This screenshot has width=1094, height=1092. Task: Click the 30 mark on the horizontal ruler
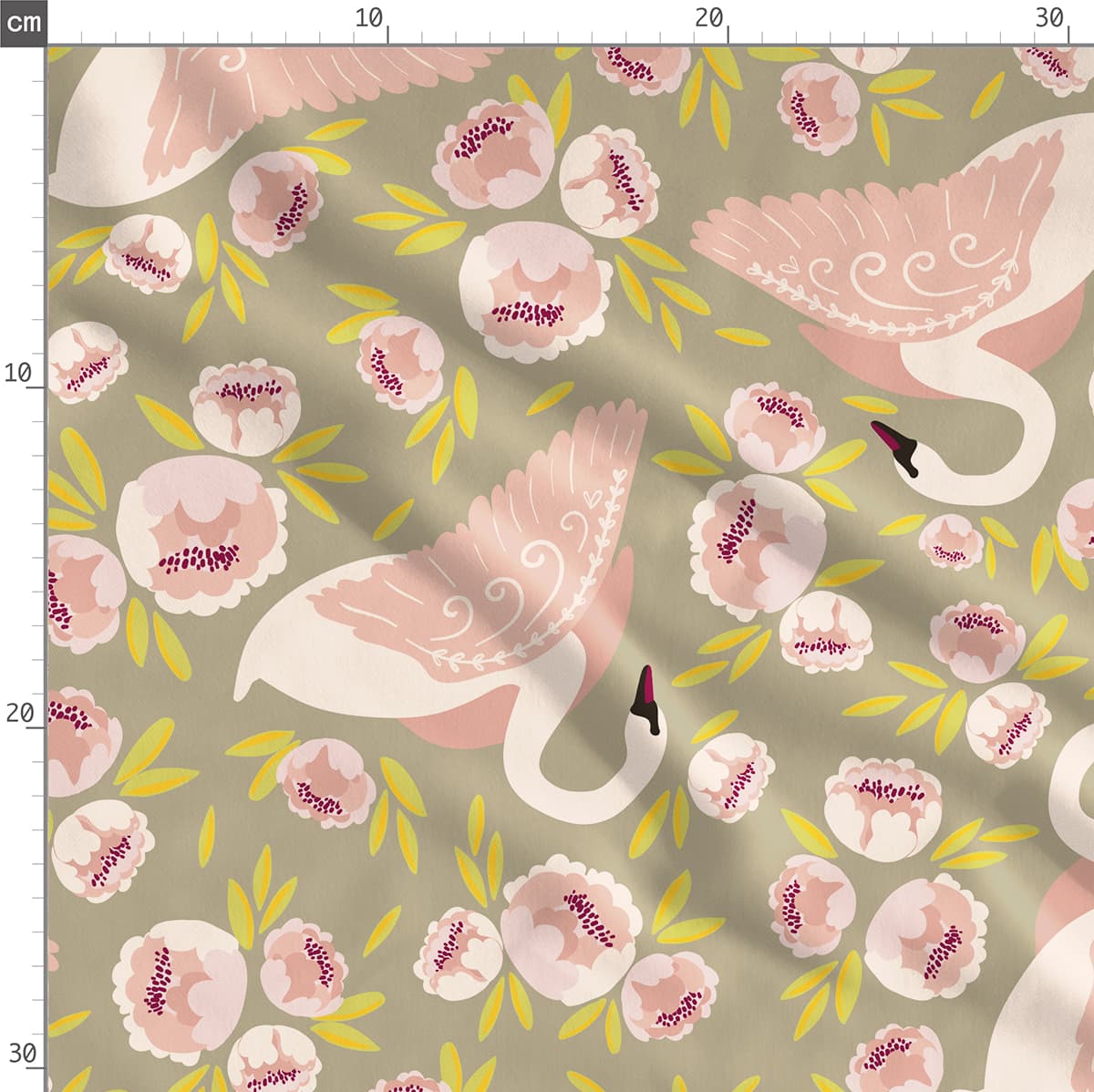point(1050,17)
